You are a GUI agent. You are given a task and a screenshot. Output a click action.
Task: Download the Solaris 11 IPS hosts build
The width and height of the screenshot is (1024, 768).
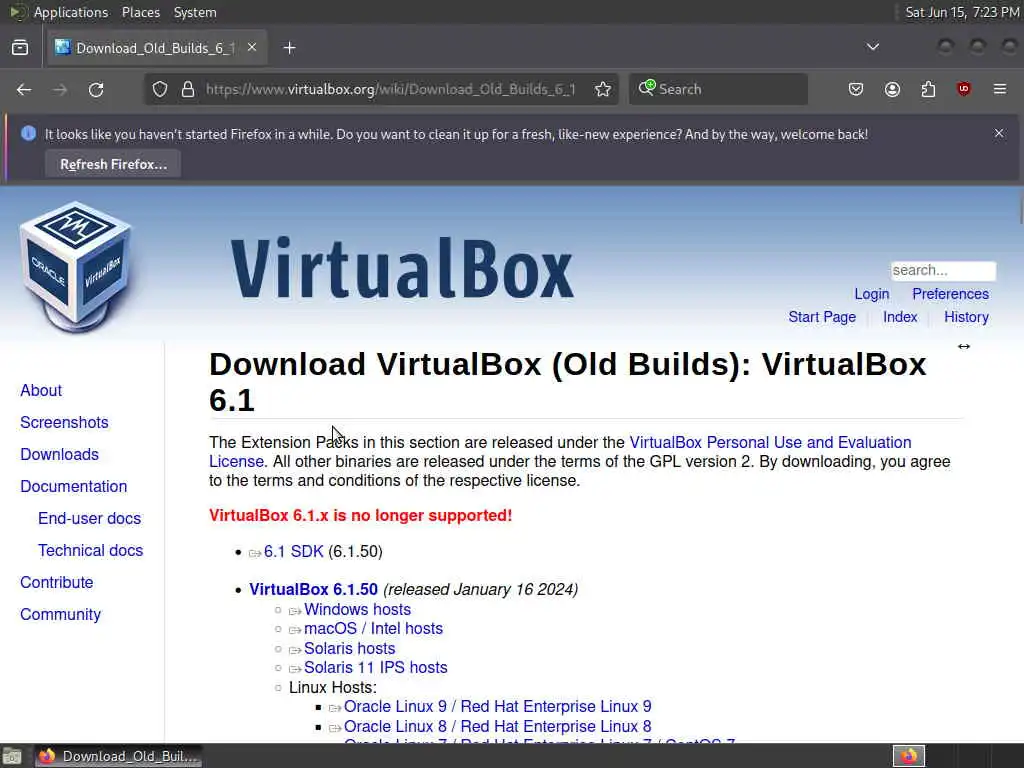pyautogui.click(x=376, y=667)
